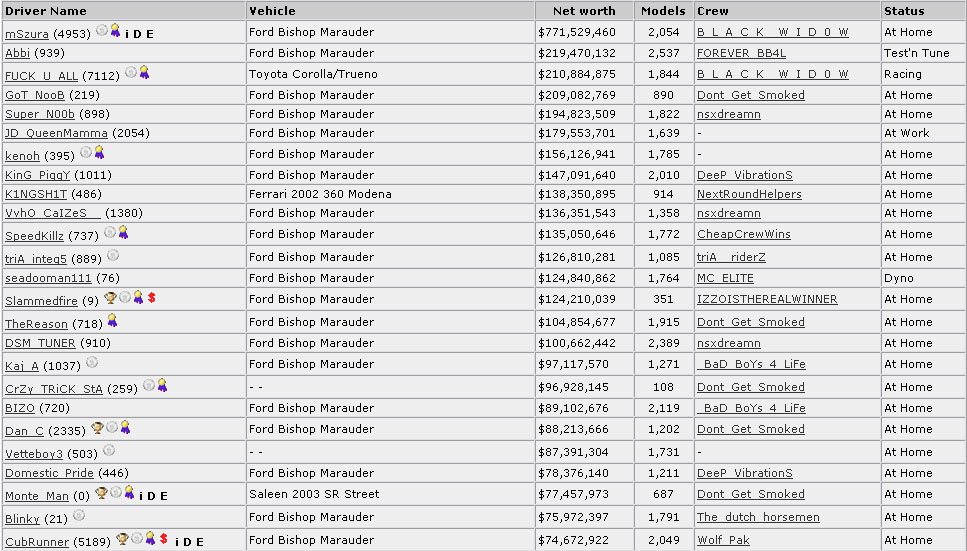Click the trophy icon next to Monte_Man
The height and width of the screenshot is (551, 967).
[101, 492]
